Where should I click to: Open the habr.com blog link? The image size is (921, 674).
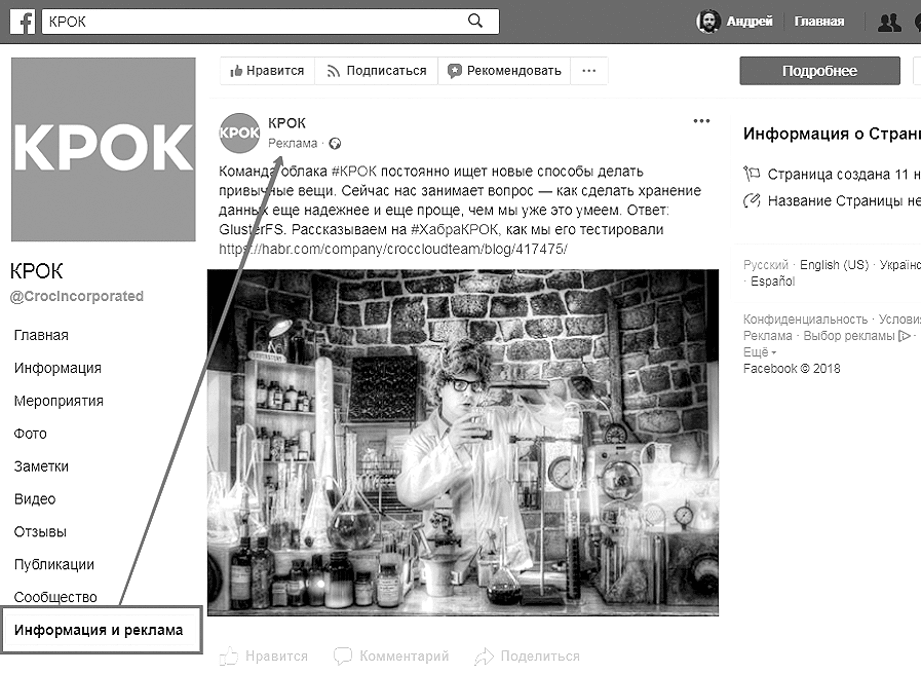(x=393, y=249)
